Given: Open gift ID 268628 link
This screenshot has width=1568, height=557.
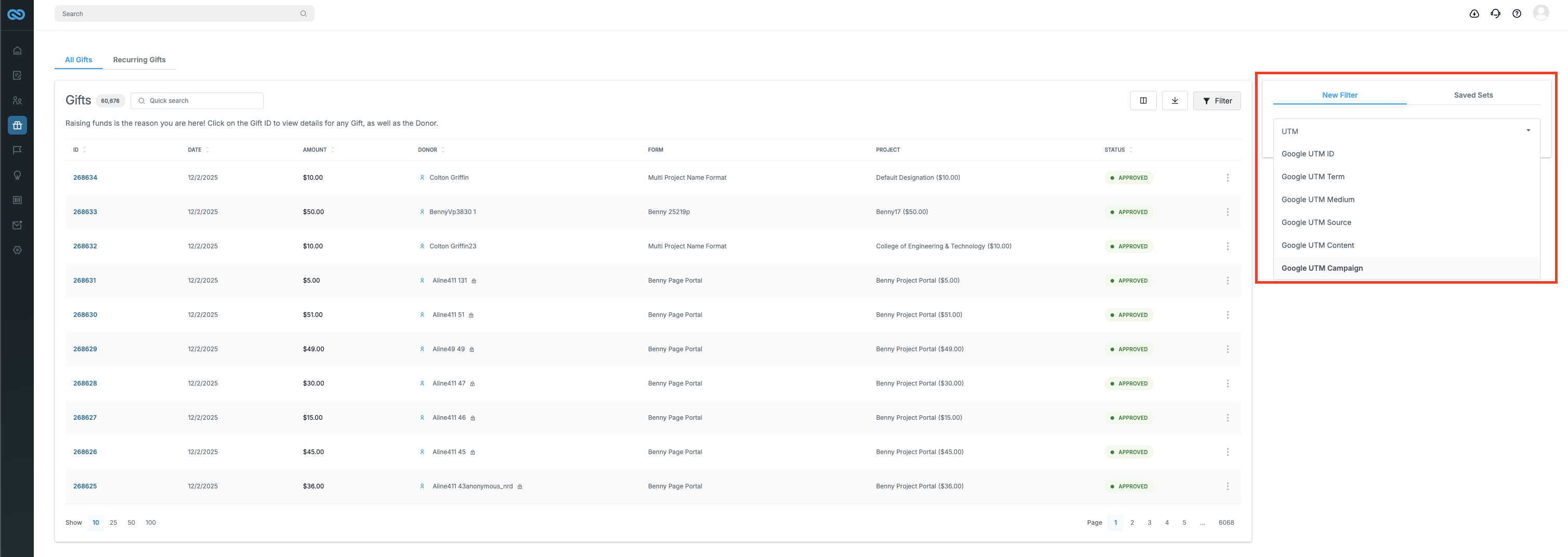Looking at the screenshot, I should (x=85, y=383).
